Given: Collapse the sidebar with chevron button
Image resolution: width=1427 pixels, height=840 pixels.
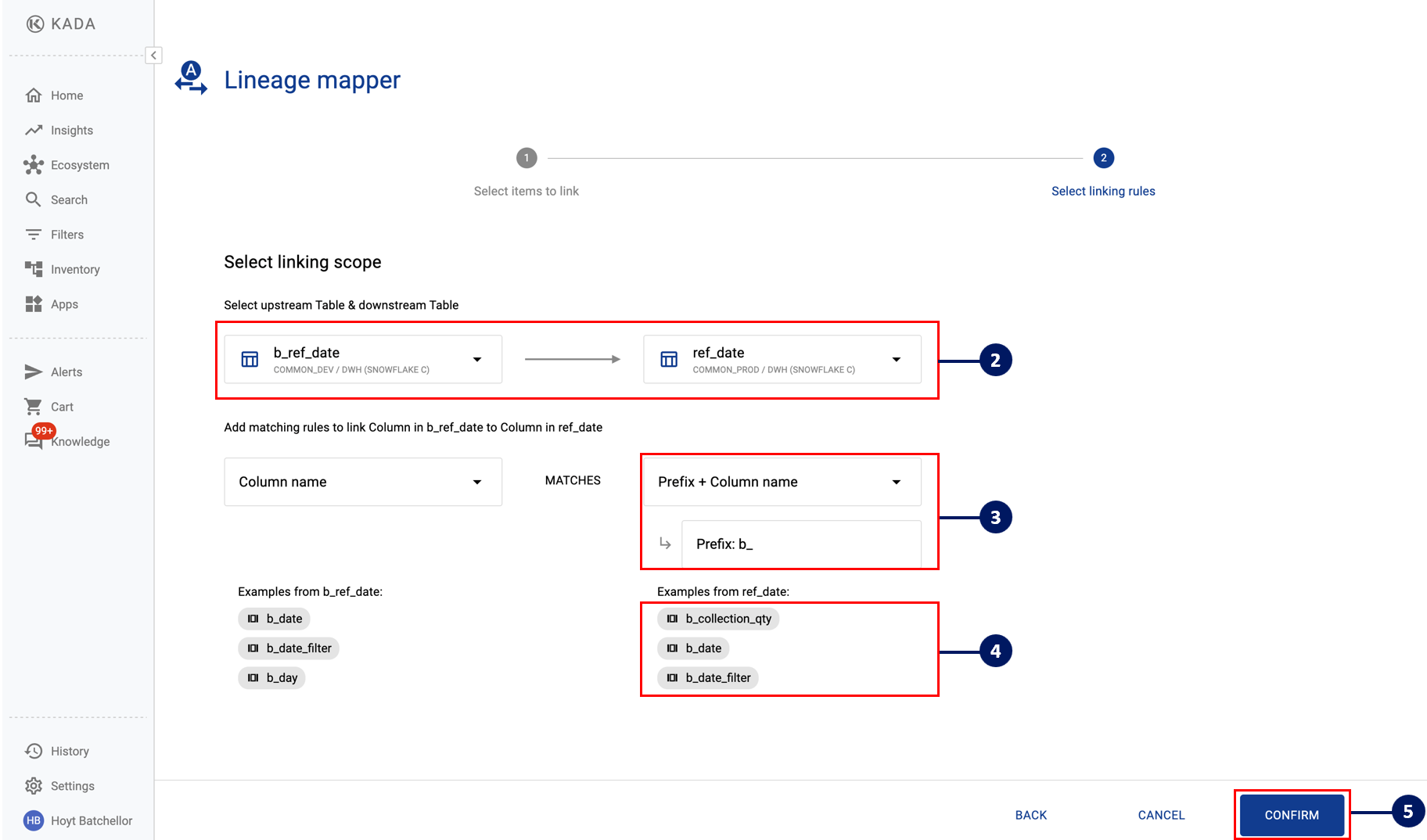Looking at the screenshot, I should click(153, 55).
